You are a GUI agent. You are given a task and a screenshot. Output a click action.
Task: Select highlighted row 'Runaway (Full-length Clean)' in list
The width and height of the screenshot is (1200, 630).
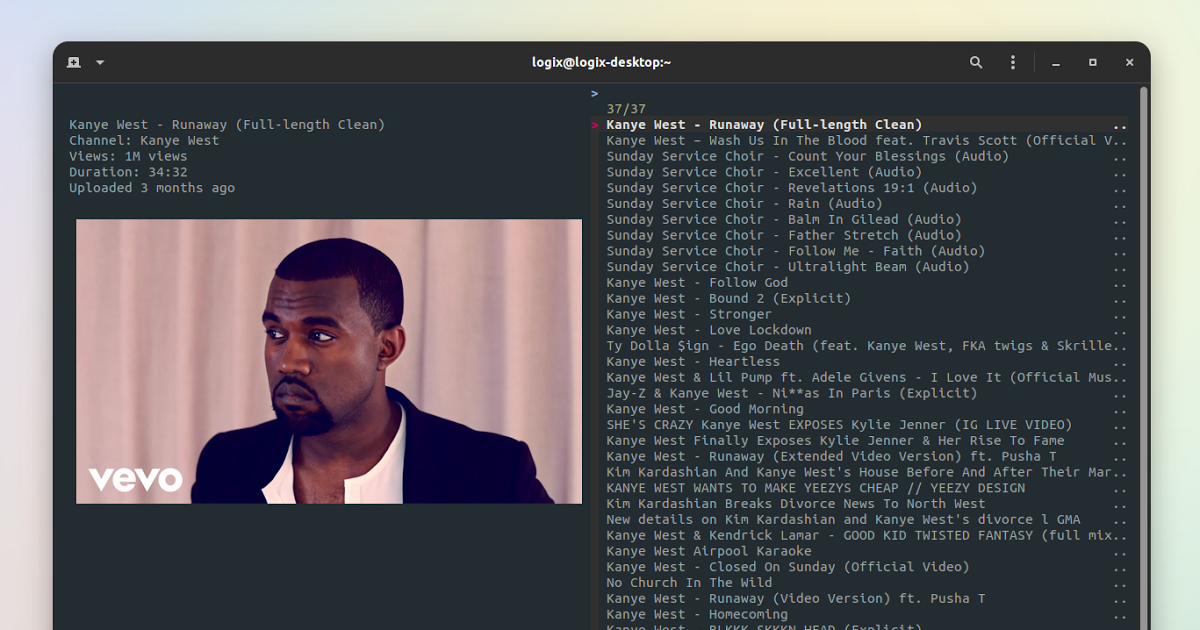[866, 125]
